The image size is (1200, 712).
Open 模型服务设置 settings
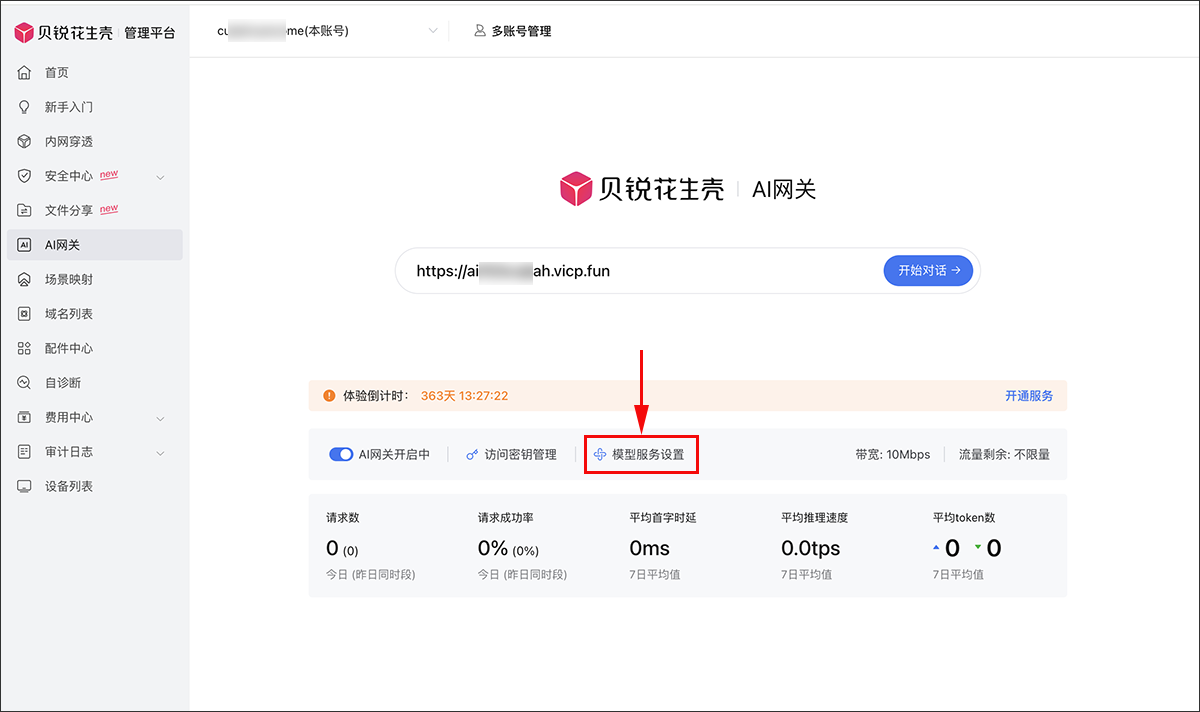coord(640,455)
